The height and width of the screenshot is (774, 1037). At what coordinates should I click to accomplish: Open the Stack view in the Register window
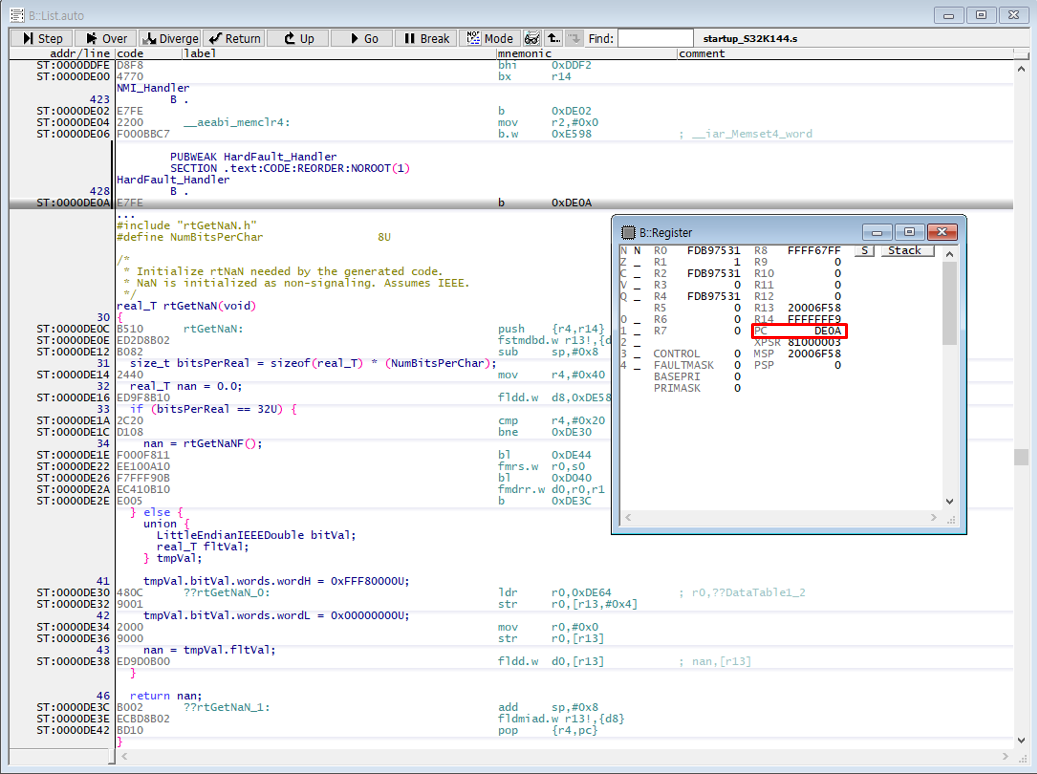click(907, 250)
